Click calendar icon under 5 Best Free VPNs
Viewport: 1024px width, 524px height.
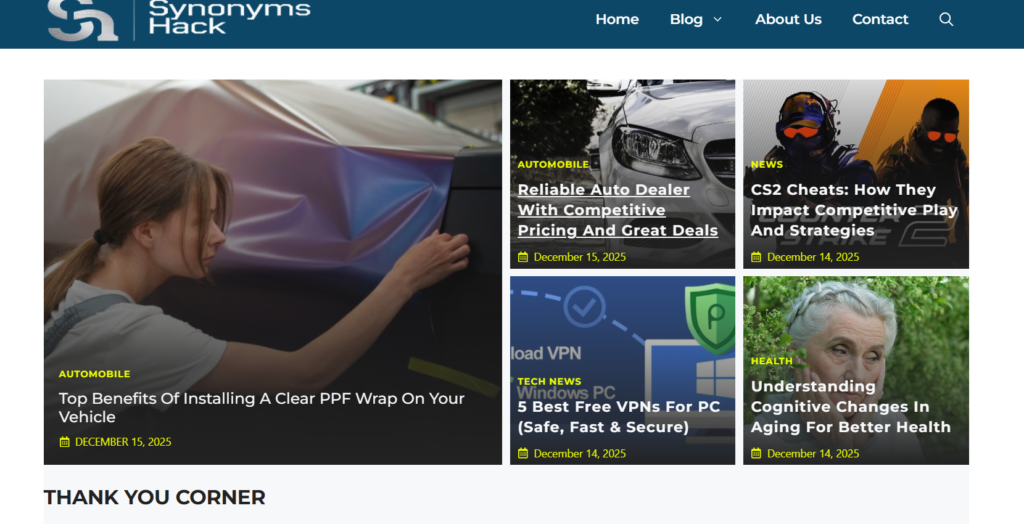[523, 453]
